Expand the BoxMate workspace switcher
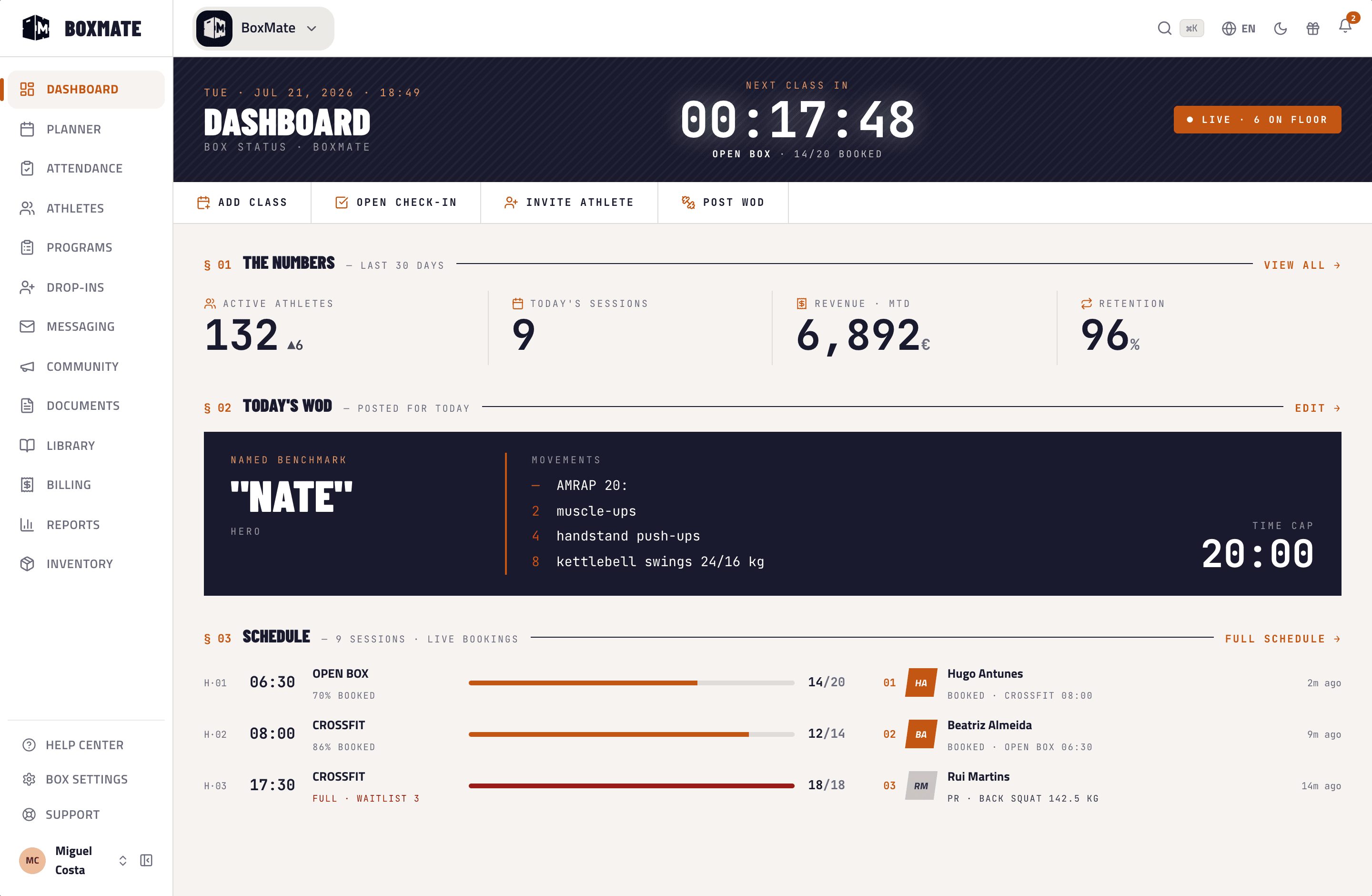Viewport: 1372px width, 896px height. tap(263, 28)
